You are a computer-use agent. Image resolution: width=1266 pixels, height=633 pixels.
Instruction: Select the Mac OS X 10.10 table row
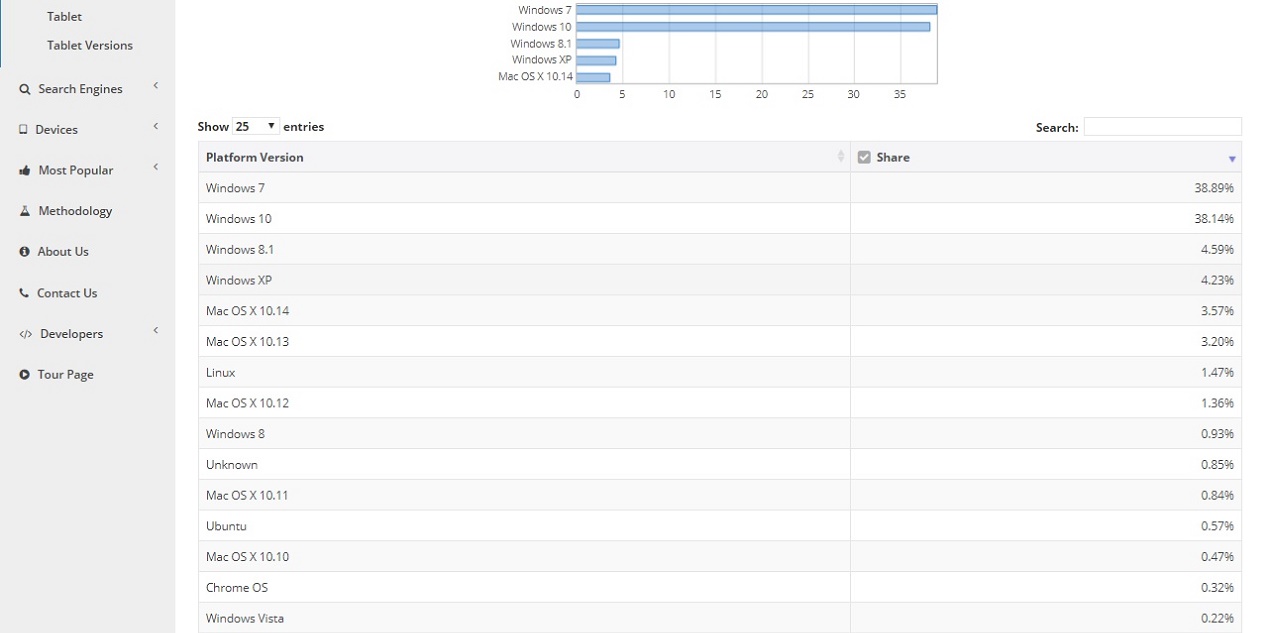click(x=720, y=557)
